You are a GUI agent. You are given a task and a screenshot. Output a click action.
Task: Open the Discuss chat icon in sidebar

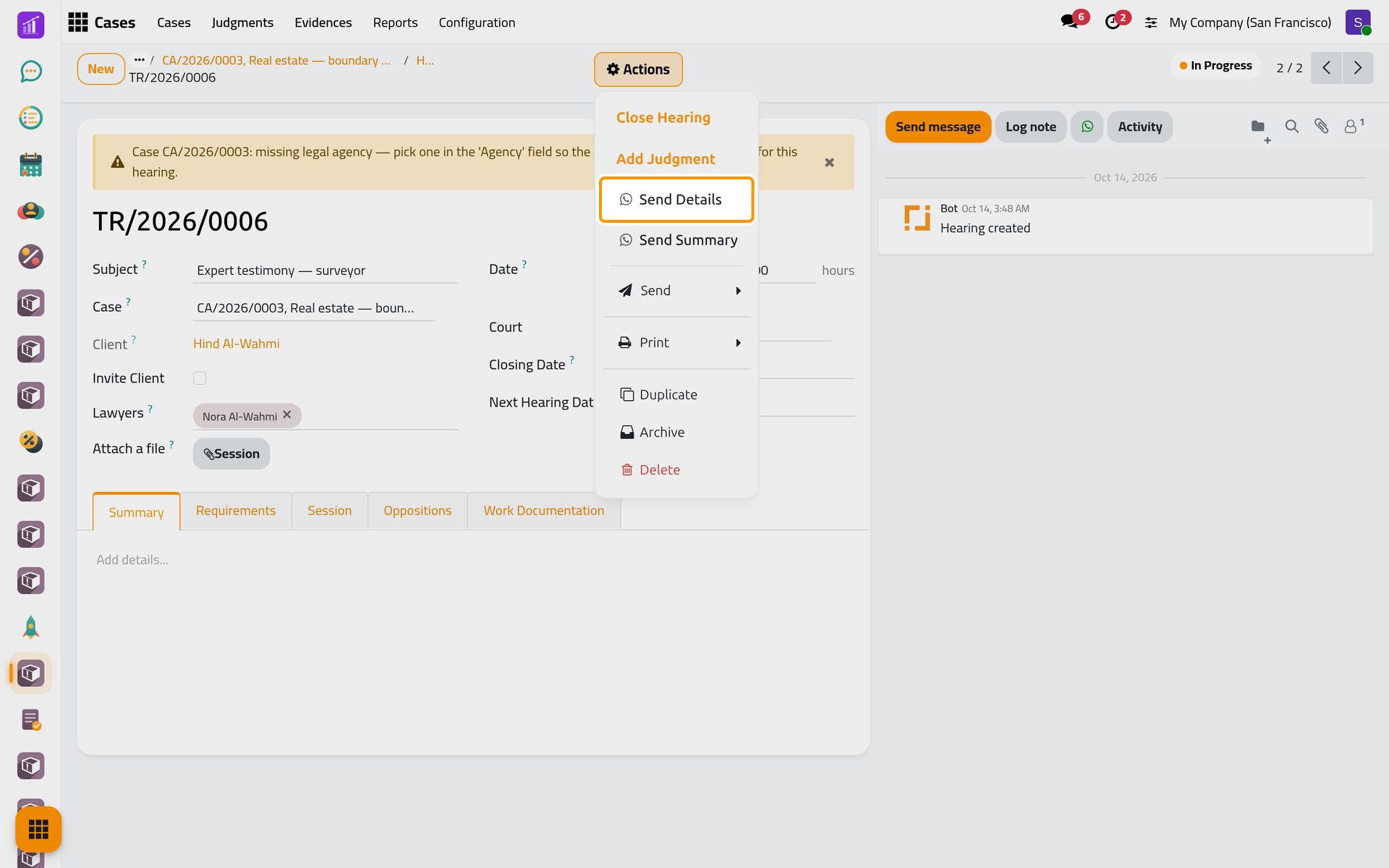(30, 71)
